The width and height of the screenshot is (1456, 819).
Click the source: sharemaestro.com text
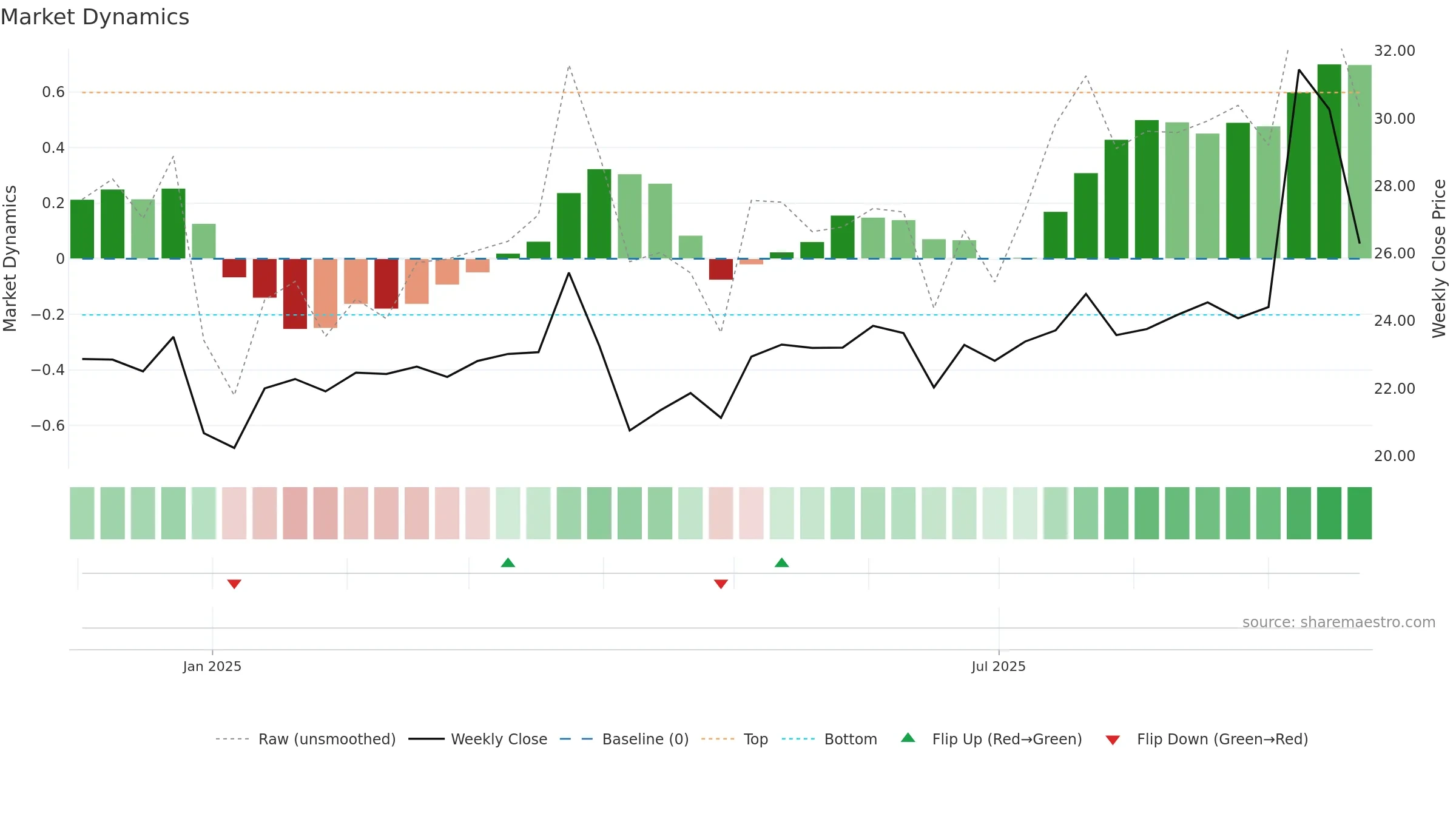[1339, 622]
